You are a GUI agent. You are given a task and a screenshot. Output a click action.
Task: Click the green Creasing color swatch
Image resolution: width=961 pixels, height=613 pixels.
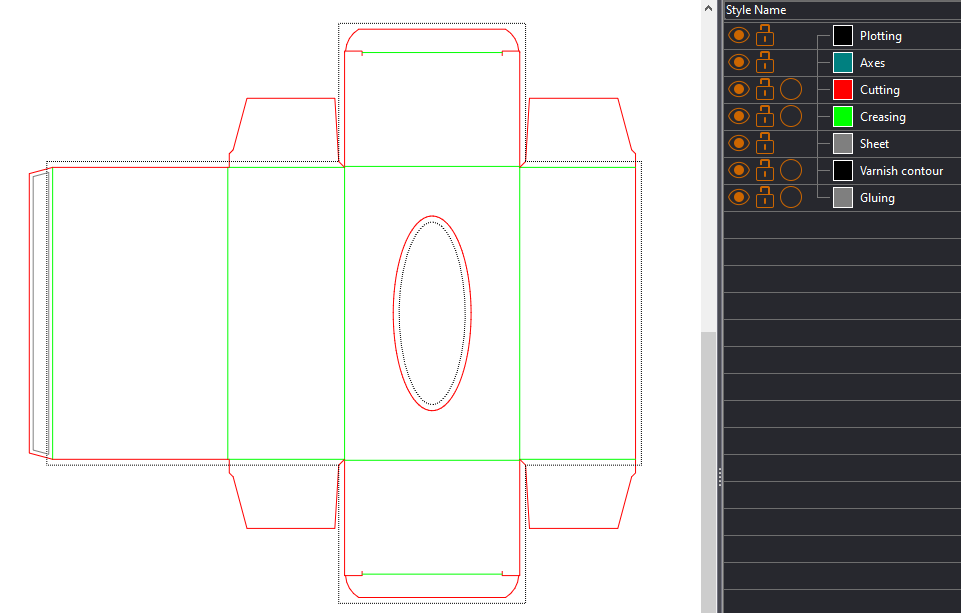coord(843,116)
